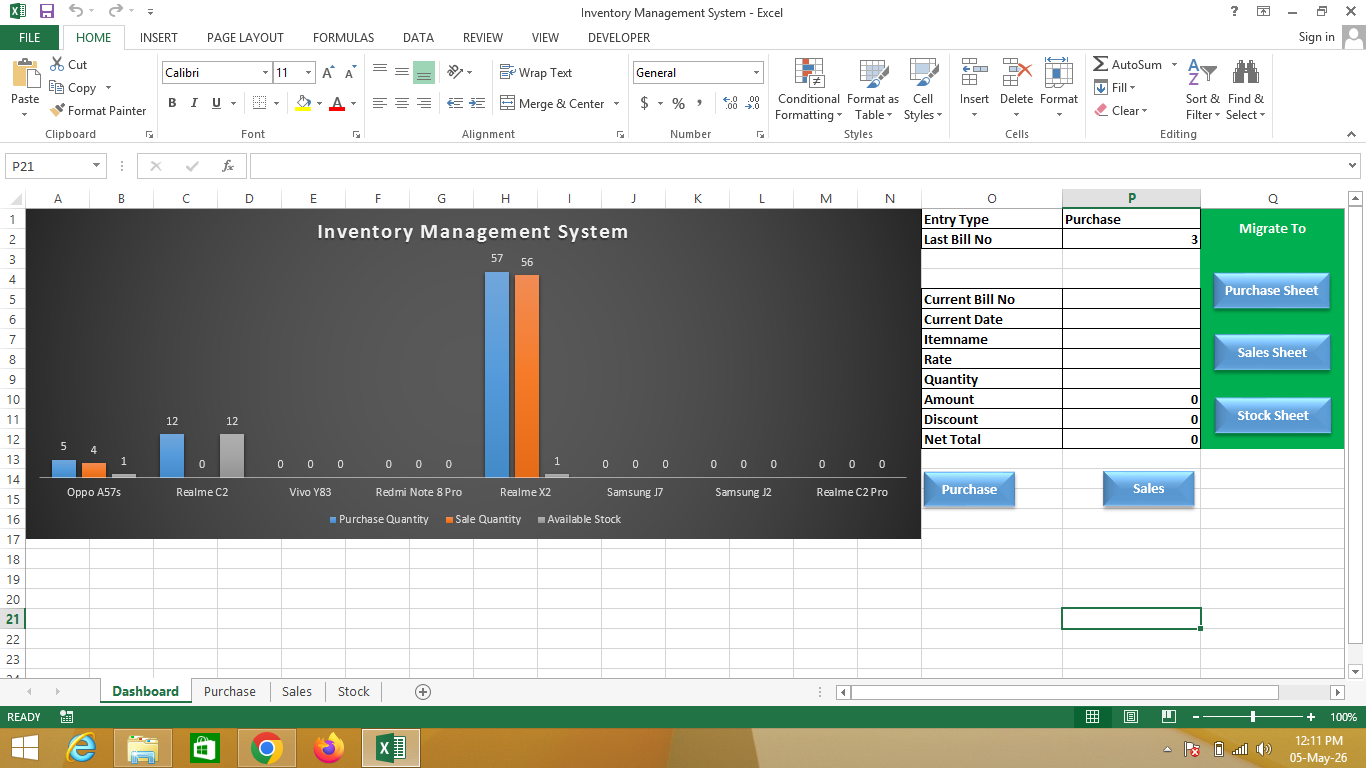Click the Copy icon
Viewport: 1366px width, 768px height.
(x=57, y=87)
